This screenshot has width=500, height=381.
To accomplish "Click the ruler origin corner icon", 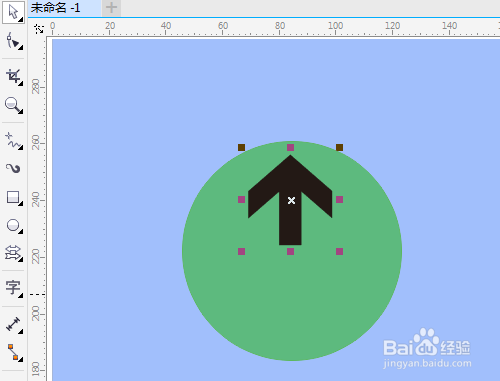I will pos(39,29).
